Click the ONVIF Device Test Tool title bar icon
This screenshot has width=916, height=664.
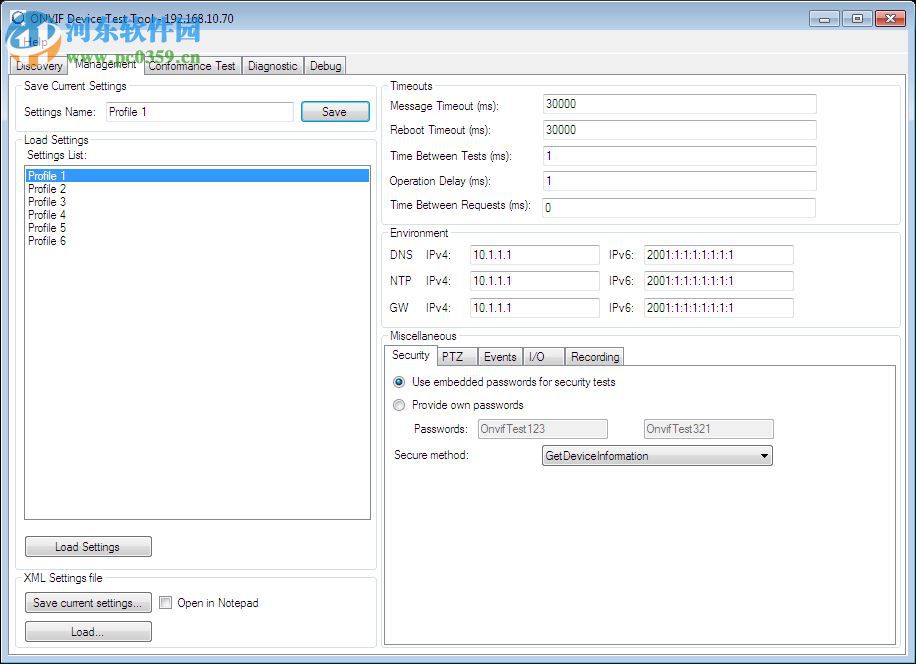point(16,17)
